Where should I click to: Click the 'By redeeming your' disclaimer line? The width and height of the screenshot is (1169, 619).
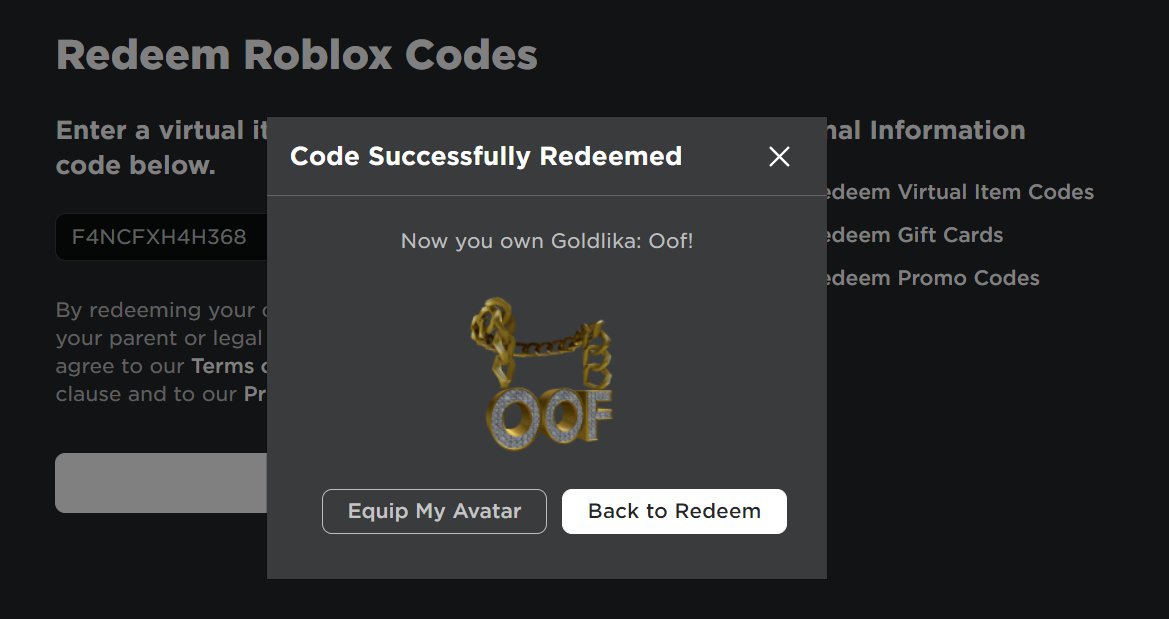161,310
